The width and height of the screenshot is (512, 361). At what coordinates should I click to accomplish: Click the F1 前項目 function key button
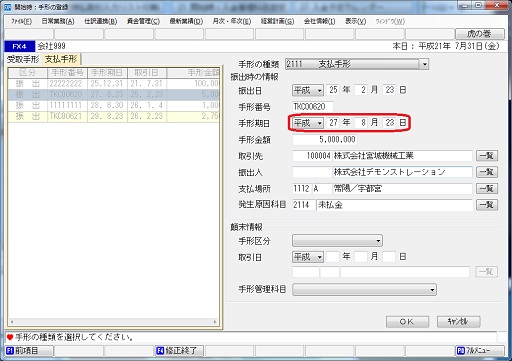point(29,351)
